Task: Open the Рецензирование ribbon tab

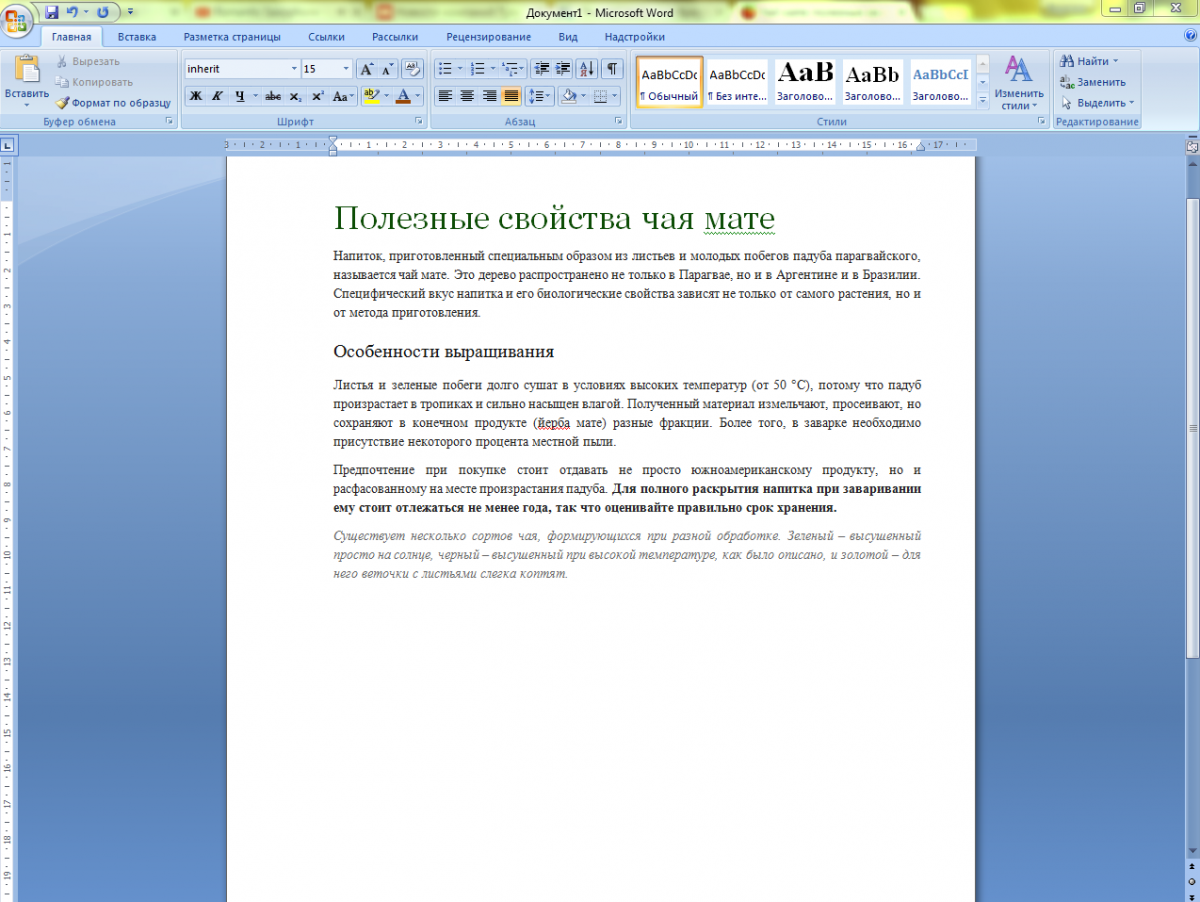Action: (488, 37)
